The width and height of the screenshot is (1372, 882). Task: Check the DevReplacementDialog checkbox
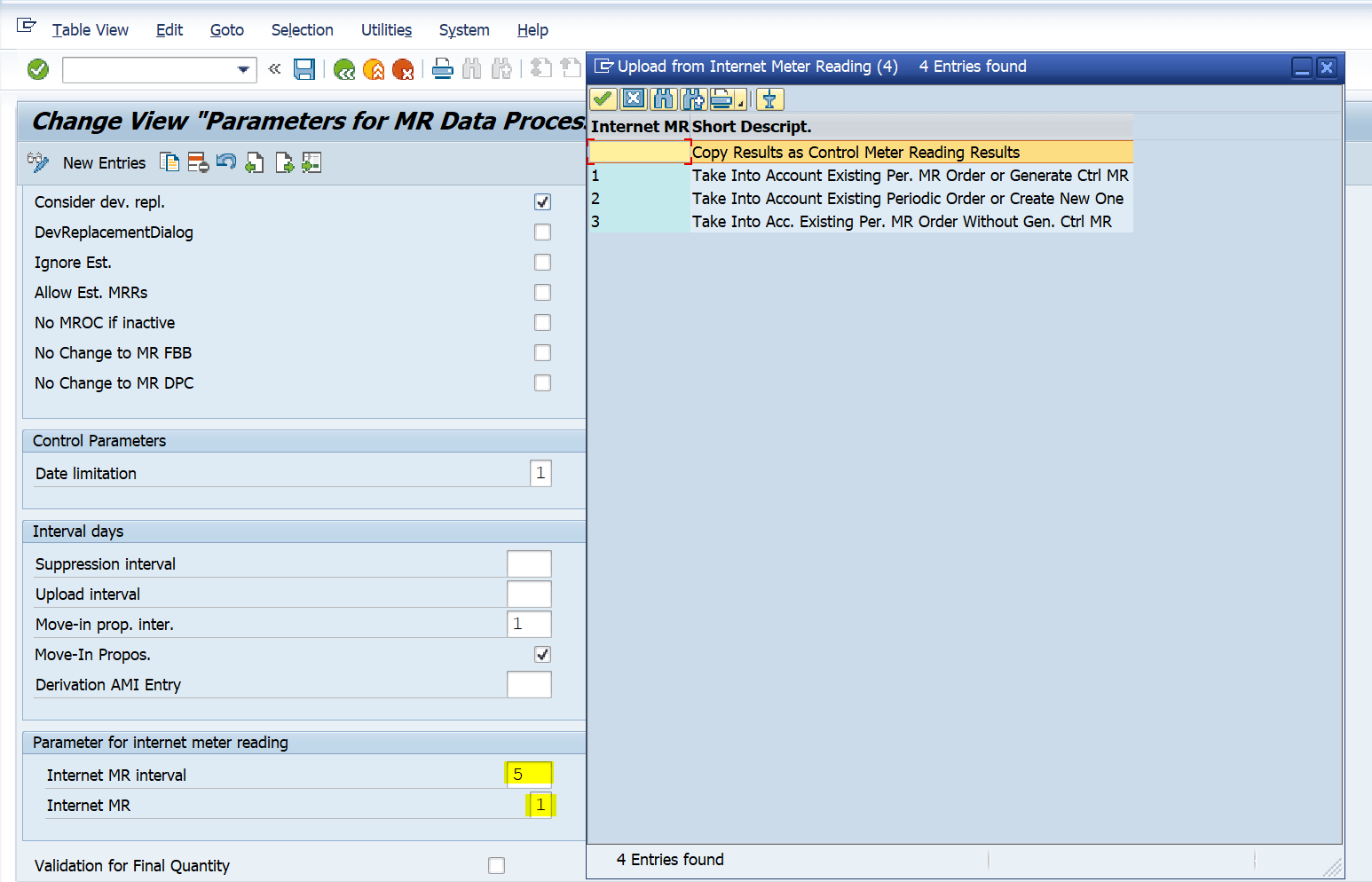click(542, 232)
